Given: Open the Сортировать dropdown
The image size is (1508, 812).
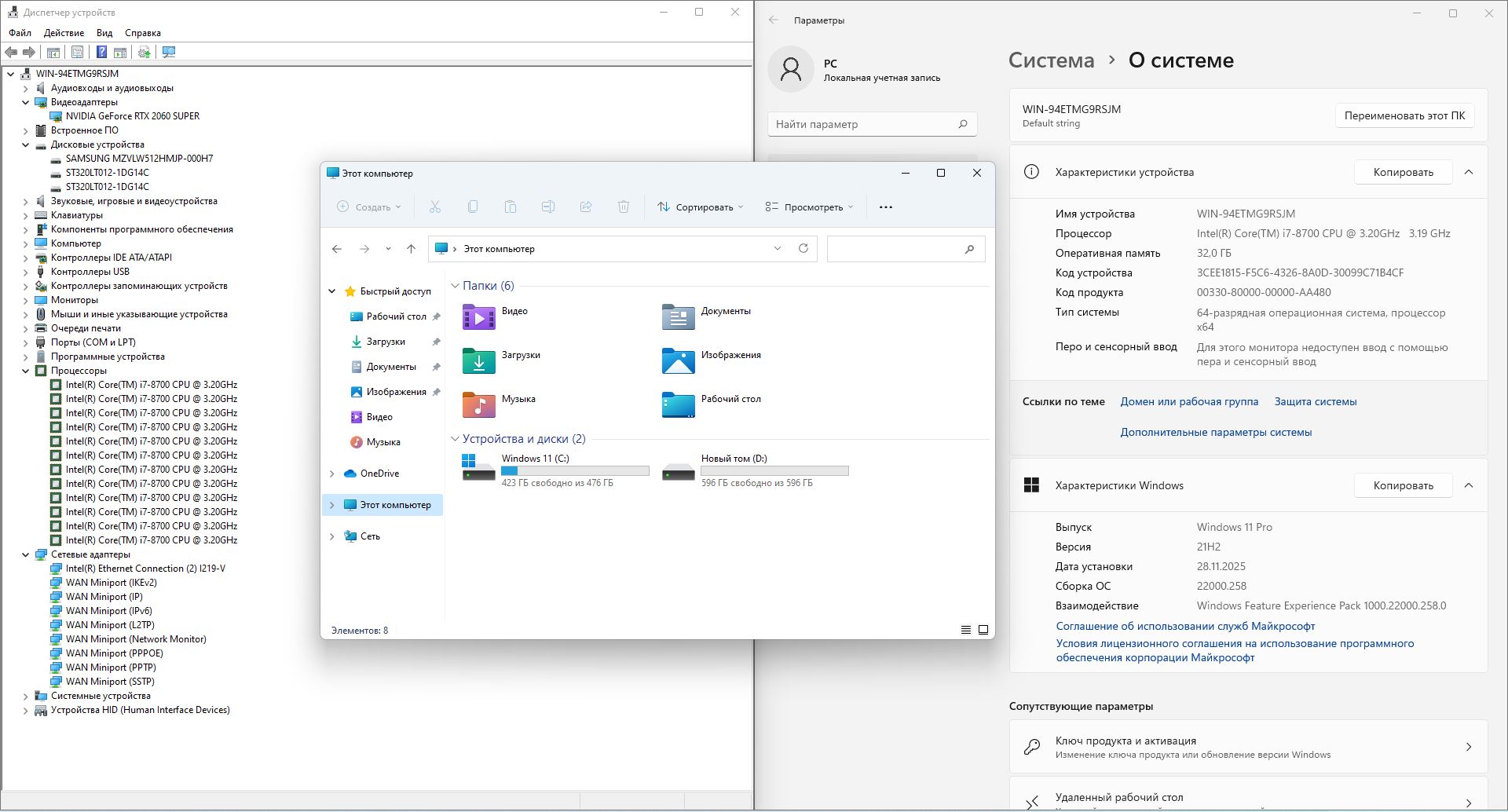Looking at the screenshot, I should click(700, 207).
